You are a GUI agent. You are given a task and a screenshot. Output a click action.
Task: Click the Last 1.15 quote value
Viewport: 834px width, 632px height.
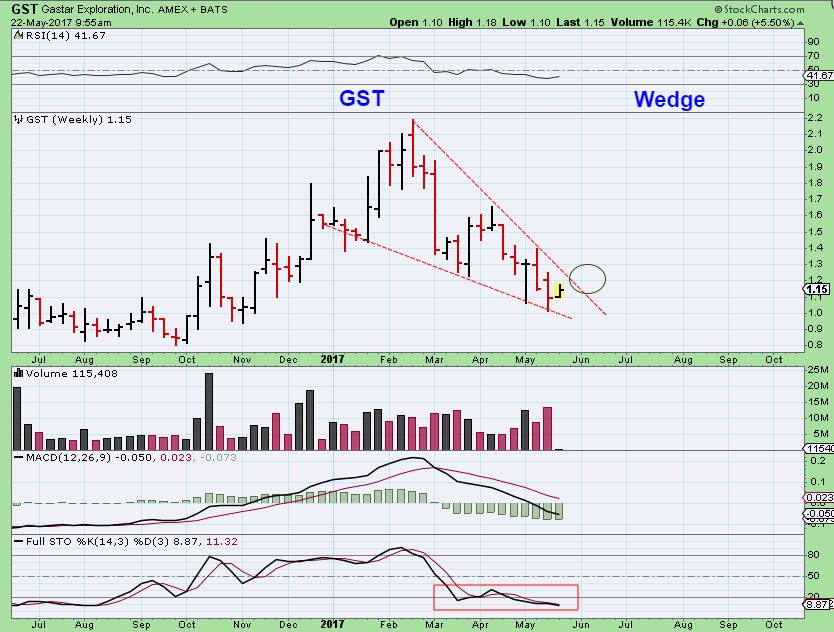tap(580, 22)
